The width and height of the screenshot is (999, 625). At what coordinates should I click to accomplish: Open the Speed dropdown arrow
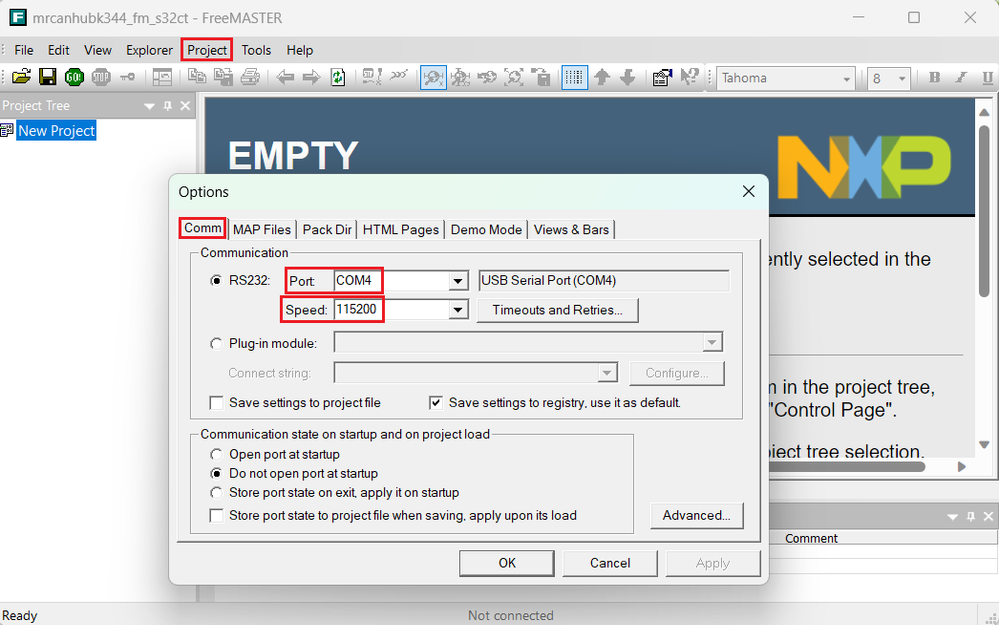click(457, 310)
